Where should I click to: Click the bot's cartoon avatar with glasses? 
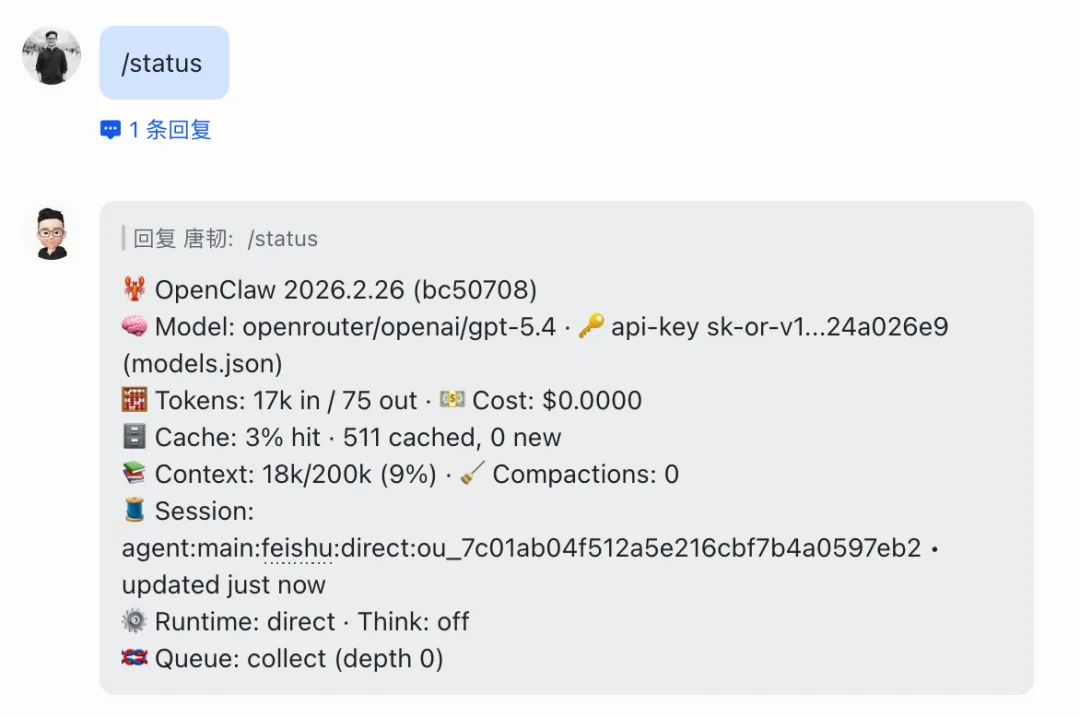coord(51,234)
